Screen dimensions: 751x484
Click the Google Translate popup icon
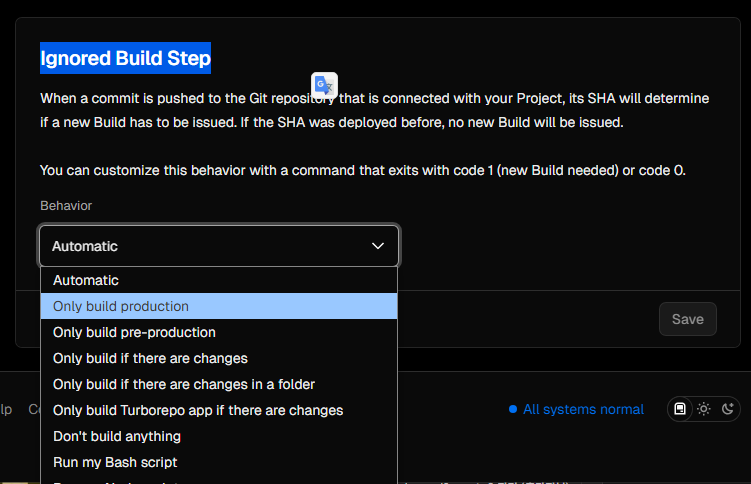pyautogui.click(x=324, y=86)
